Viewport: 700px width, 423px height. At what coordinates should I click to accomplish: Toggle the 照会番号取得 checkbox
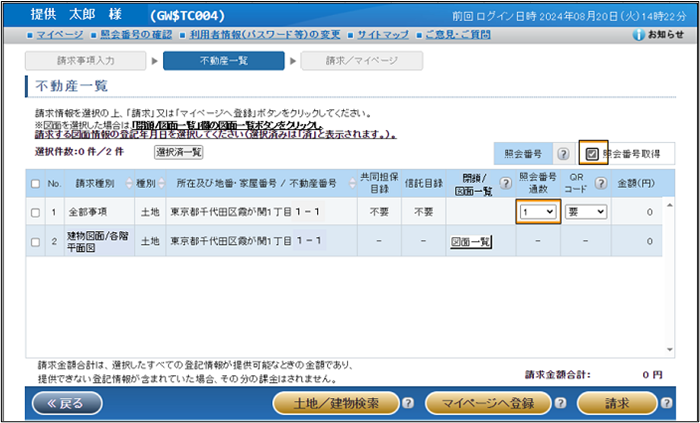click(x=592, y=154)
